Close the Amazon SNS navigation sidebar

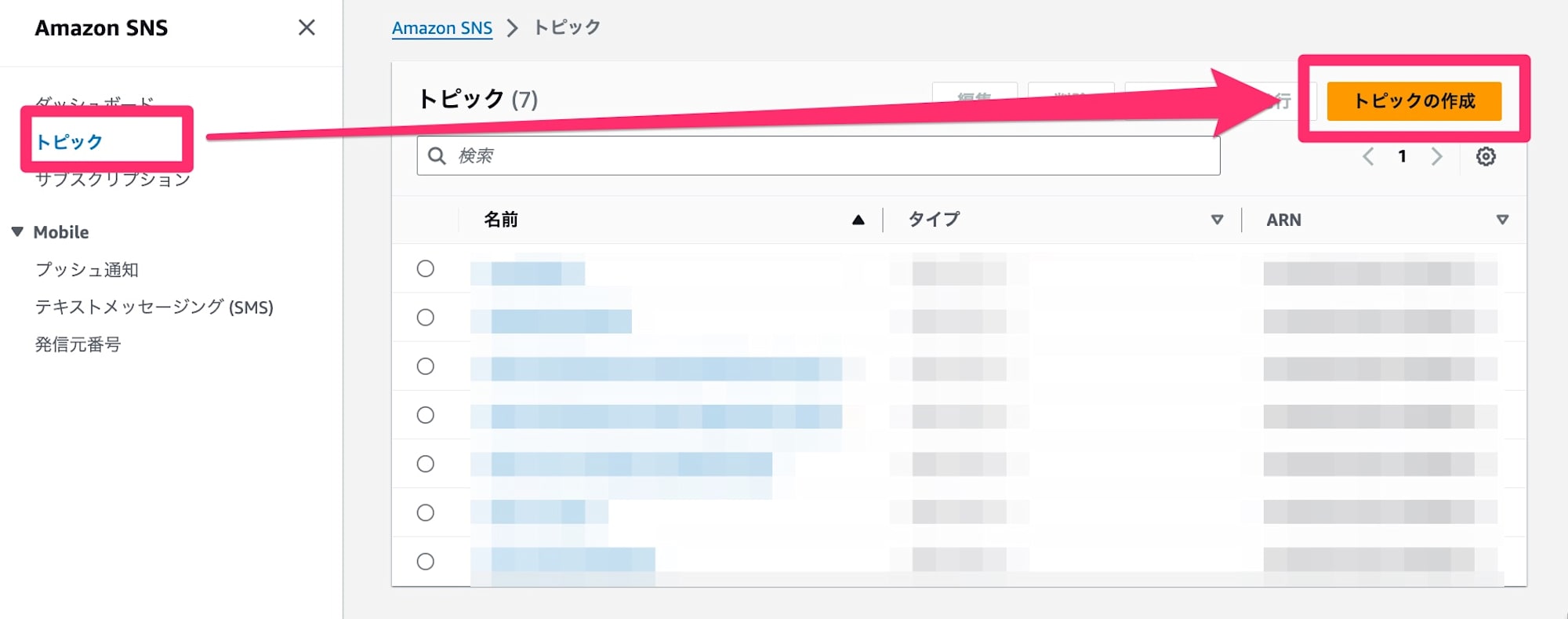[x=307, y=27]
